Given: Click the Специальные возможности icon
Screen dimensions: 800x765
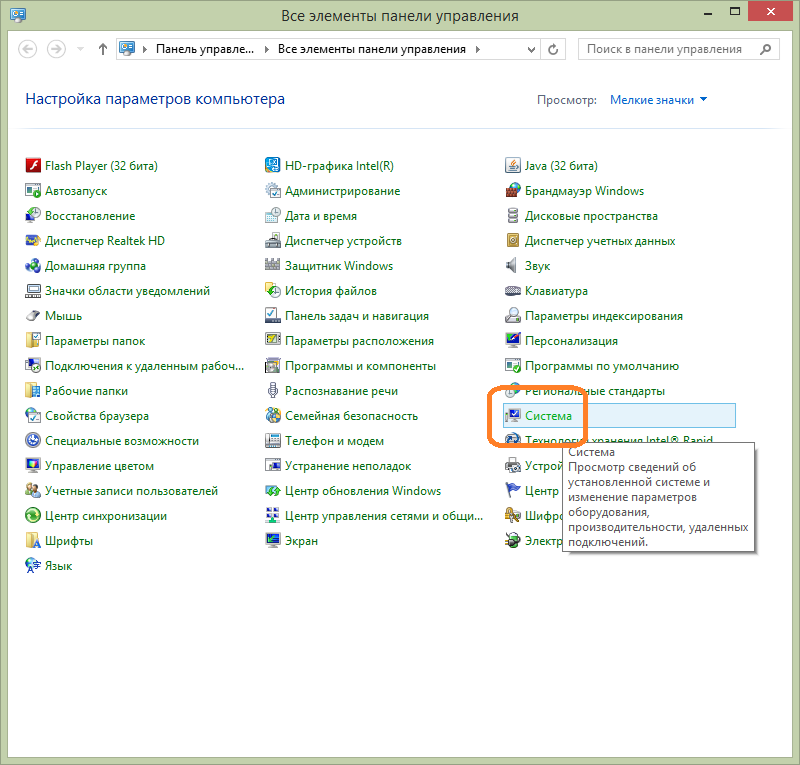Looking at the screenshot, I should (33, 440).
